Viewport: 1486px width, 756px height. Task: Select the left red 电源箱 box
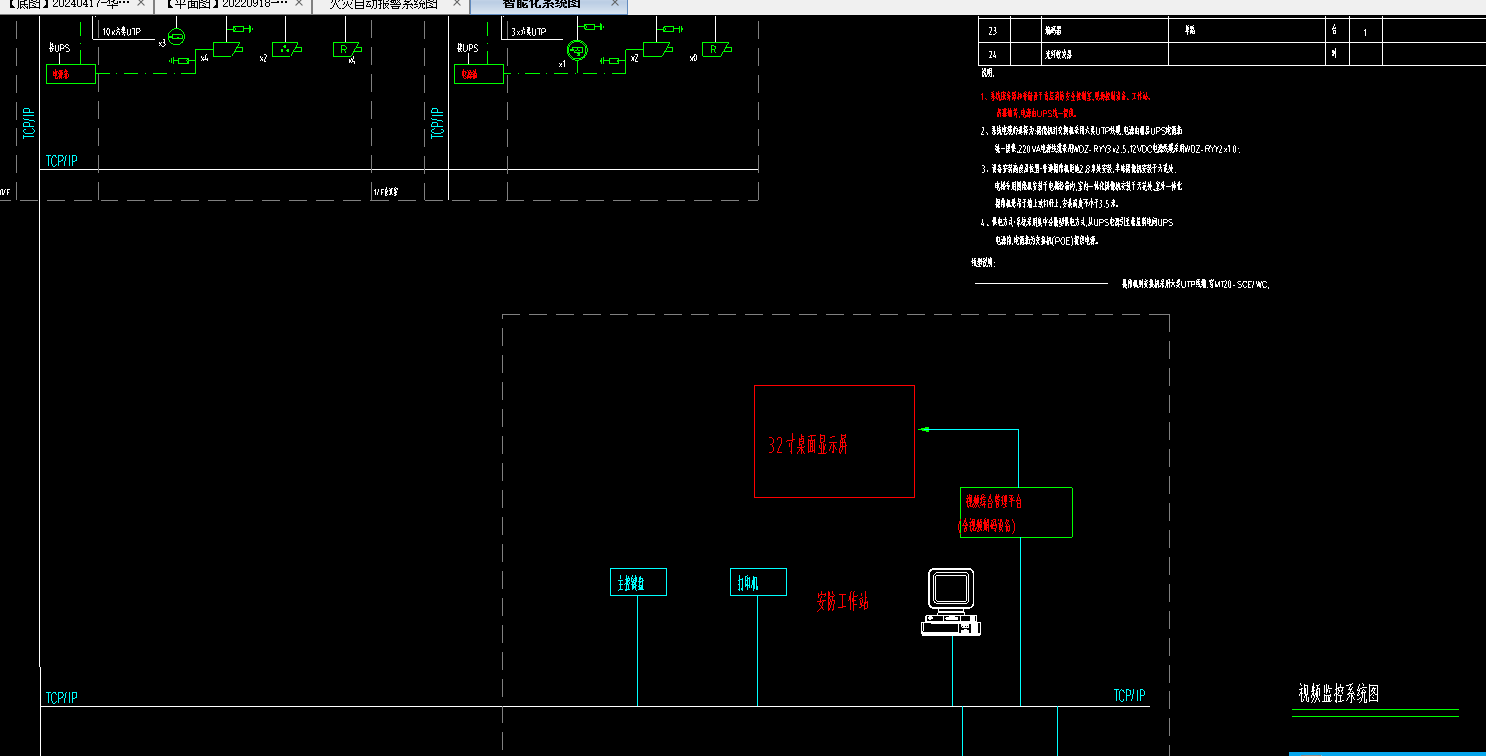click(71, 74)
